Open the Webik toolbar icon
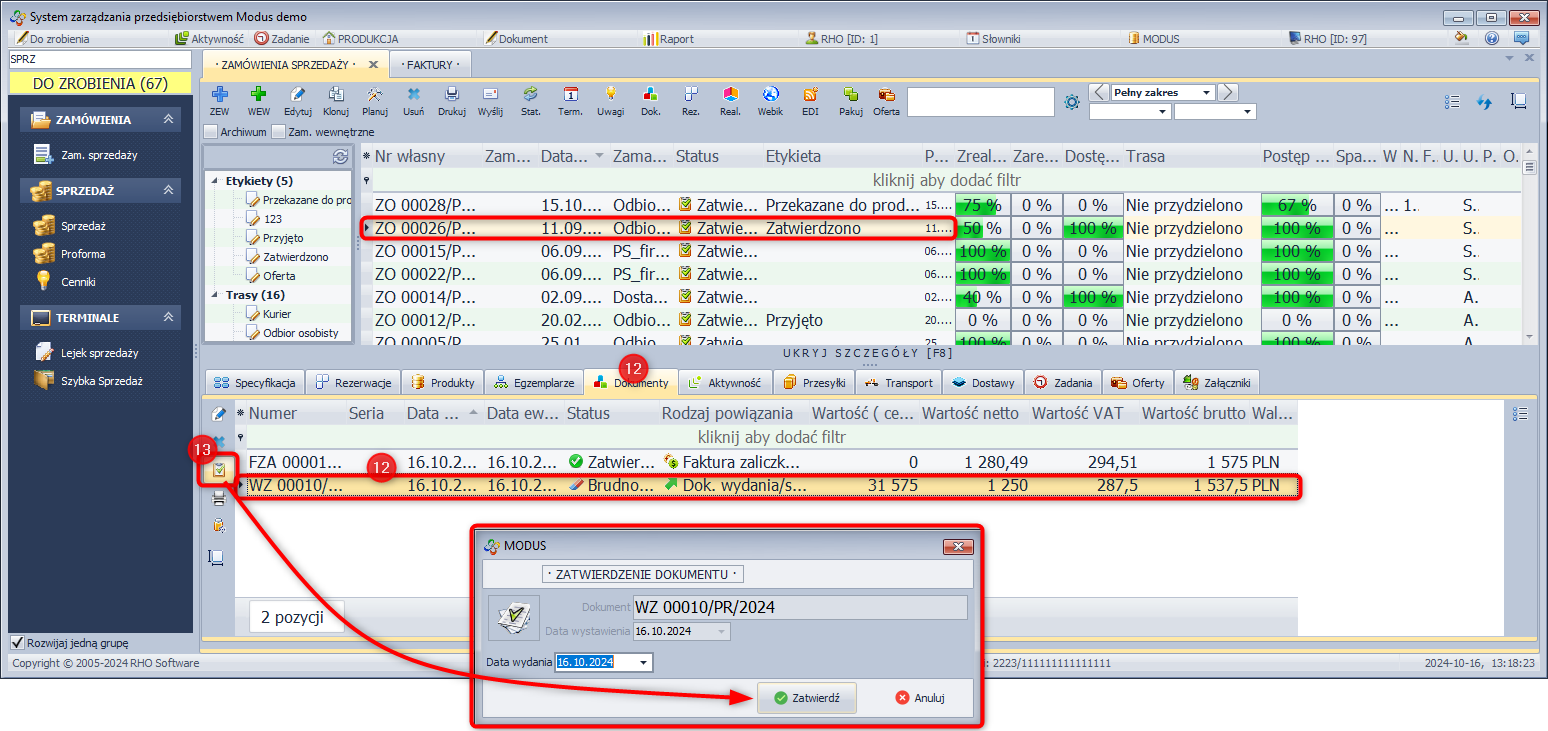 pos(770,94)
